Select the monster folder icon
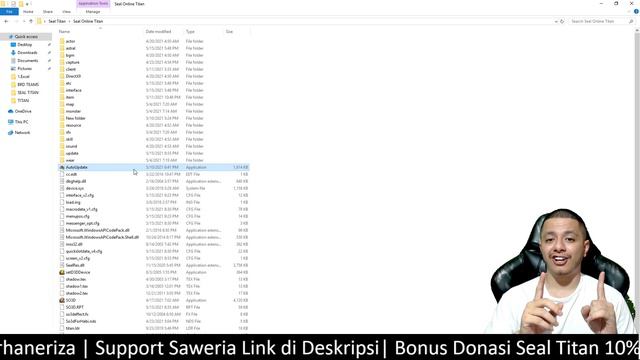 pos(62,111)
